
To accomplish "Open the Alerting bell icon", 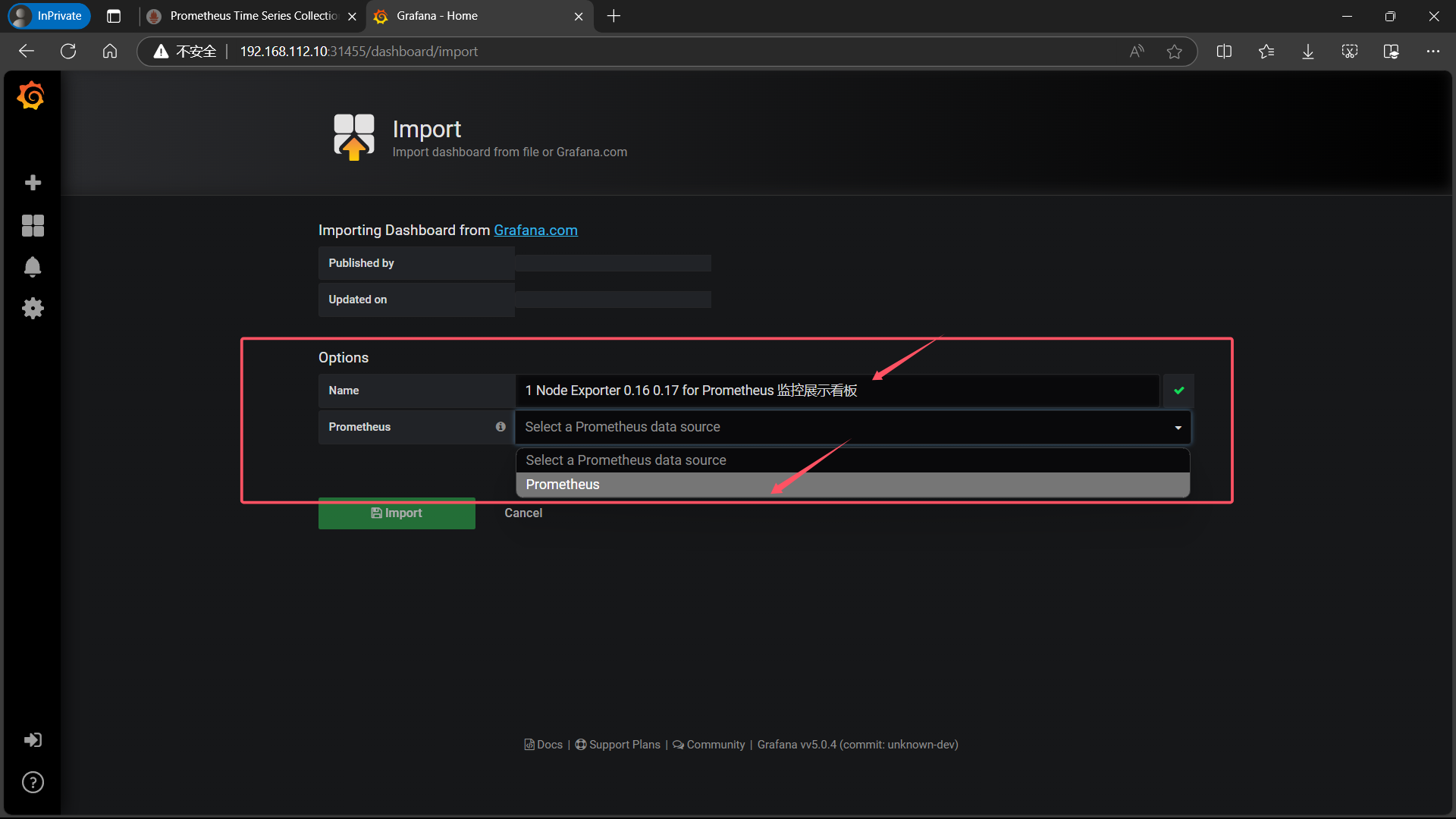I will pos(33,267).
